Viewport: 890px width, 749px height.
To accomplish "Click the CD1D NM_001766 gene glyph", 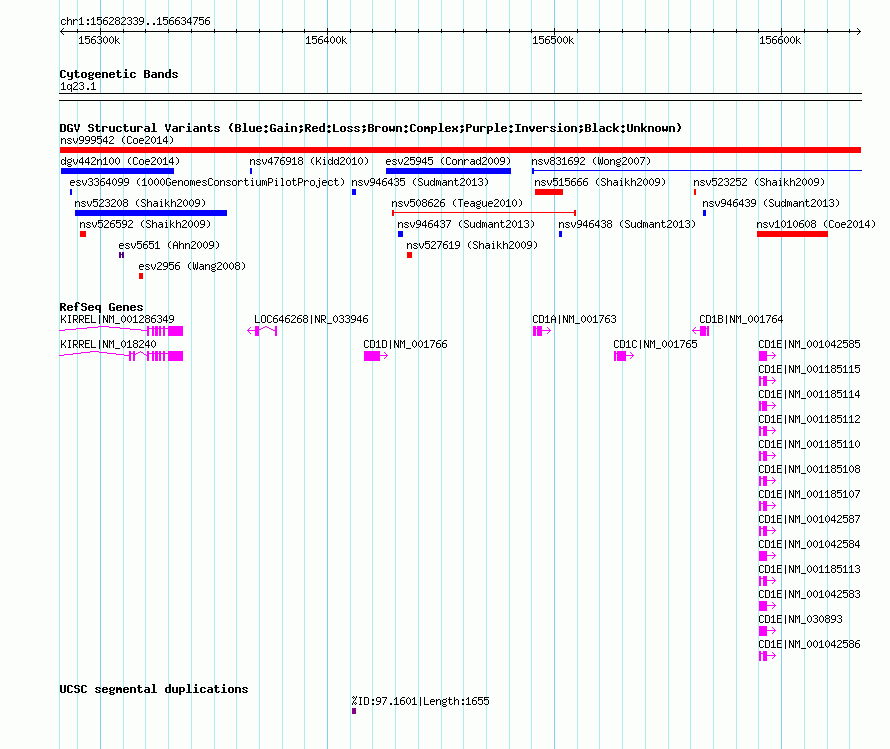I will pyautogui.click(x=376, y=356).
